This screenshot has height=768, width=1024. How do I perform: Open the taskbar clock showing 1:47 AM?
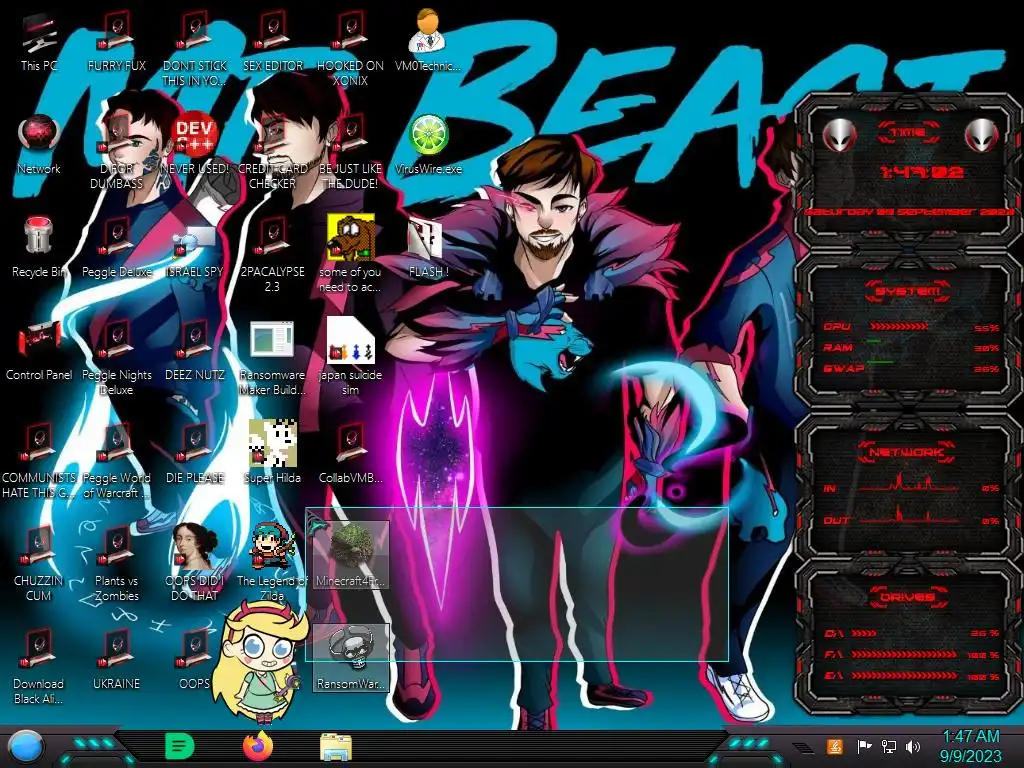pyautogui.click(x=970, y=746)
